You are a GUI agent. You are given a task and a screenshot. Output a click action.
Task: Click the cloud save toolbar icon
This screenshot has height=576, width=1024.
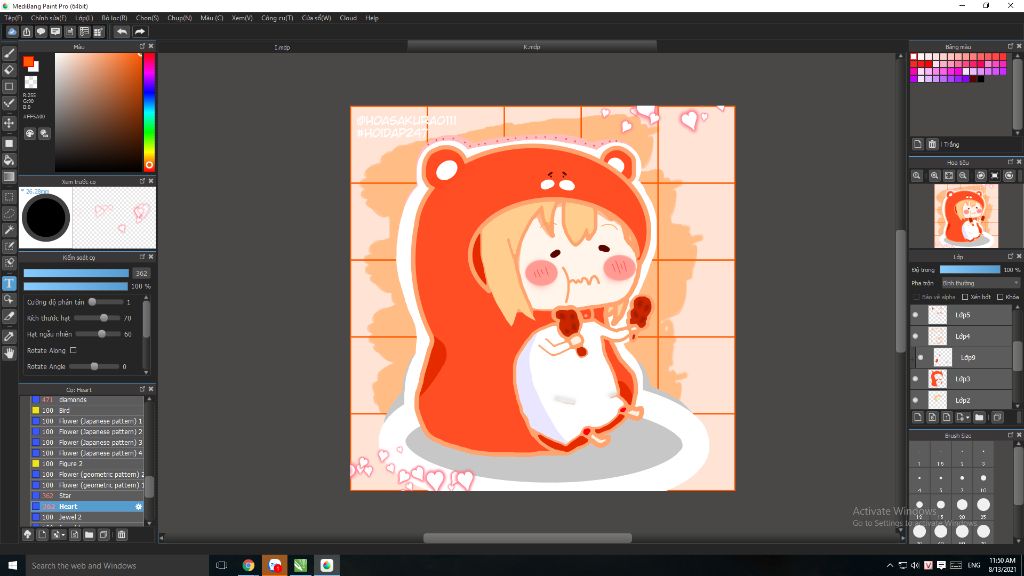point(12,31)
